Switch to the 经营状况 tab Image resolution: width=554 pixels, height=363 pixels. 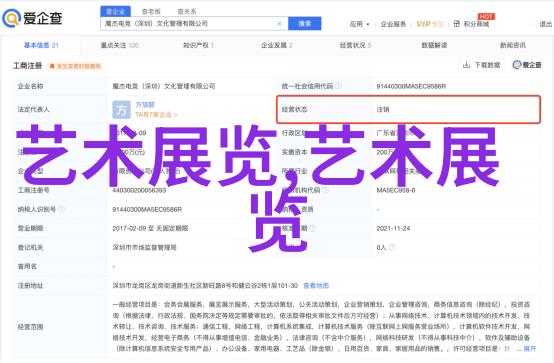[355, 45]
